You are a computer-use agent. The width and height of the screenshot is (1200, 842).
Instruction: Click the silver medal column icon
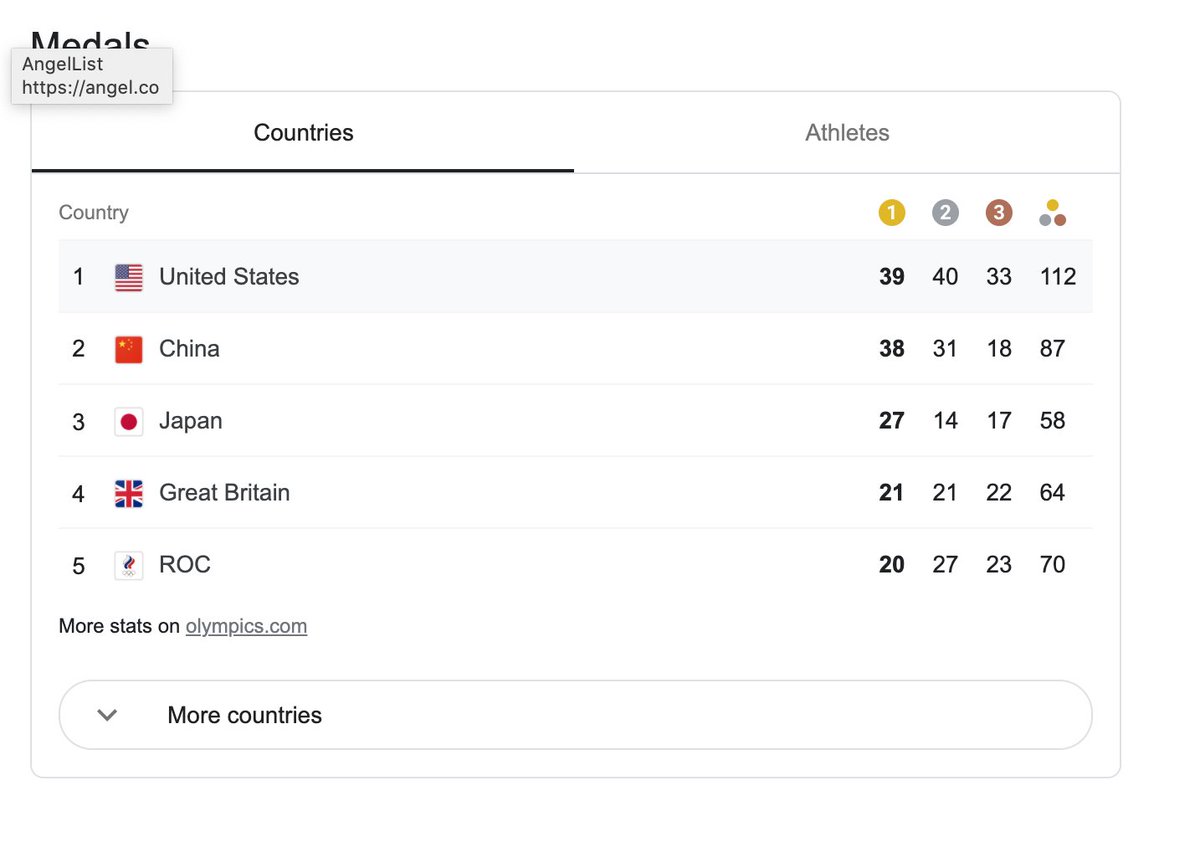945,212
